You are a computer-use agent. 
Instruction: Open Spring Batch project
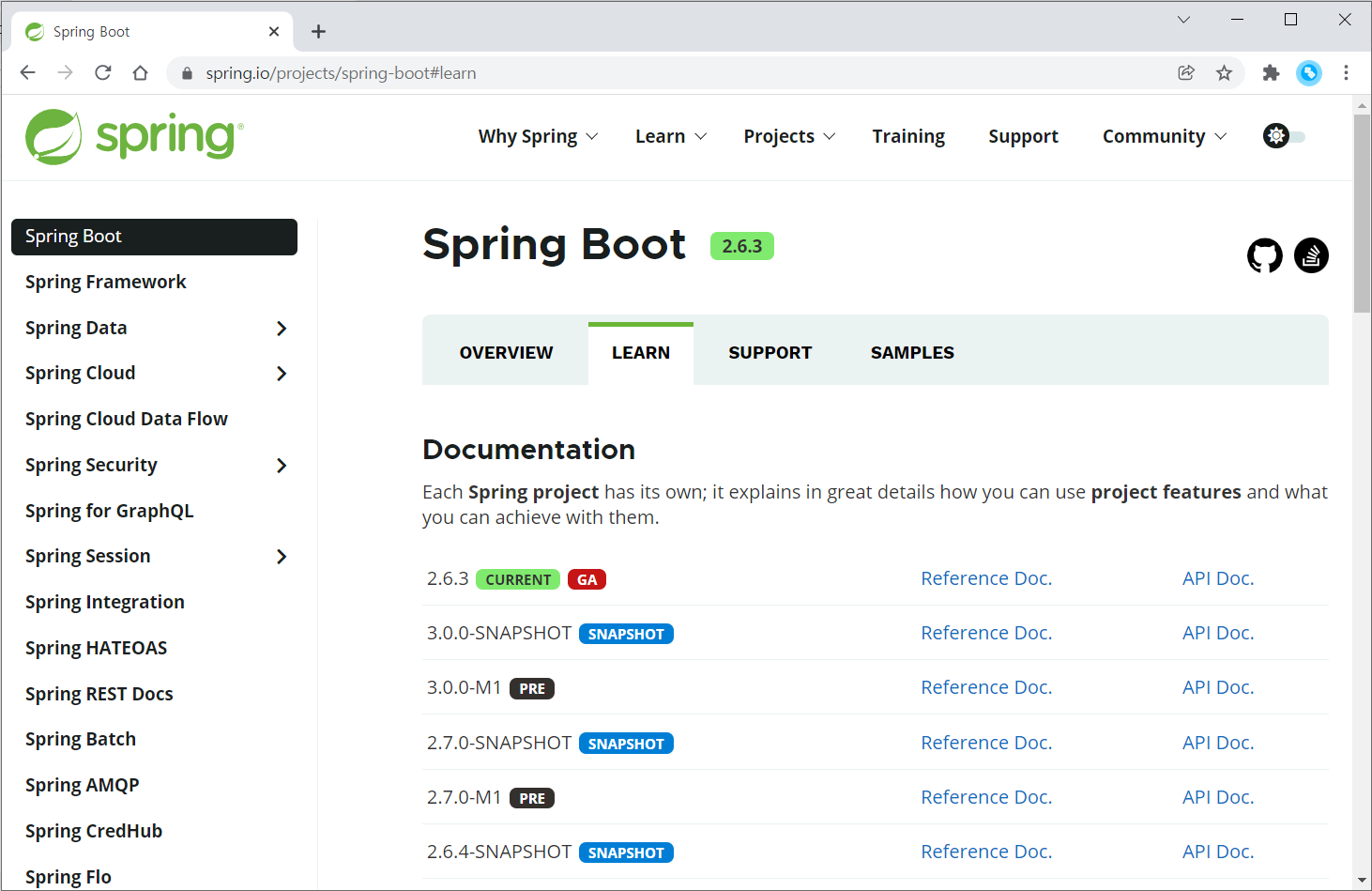coord(80,739)
